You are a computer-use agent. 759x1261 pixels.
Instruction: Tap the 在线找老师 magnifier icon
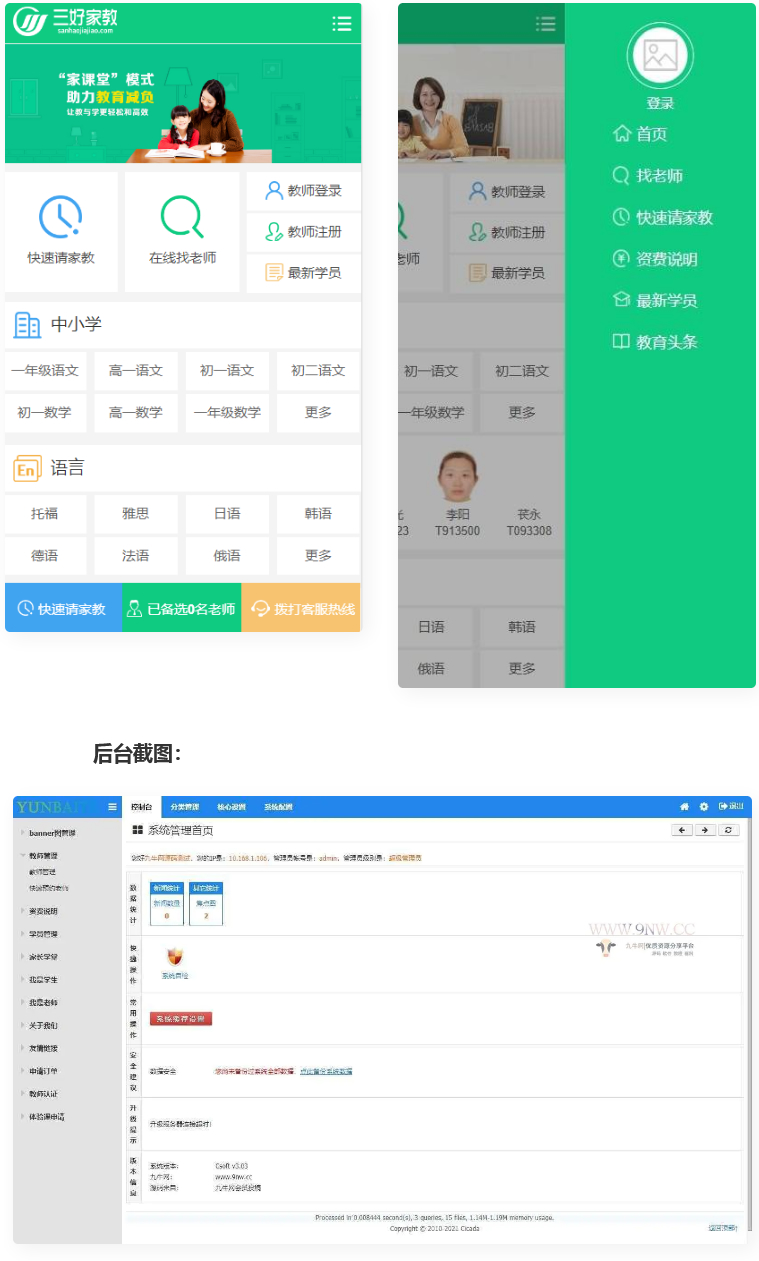(182, 216)
